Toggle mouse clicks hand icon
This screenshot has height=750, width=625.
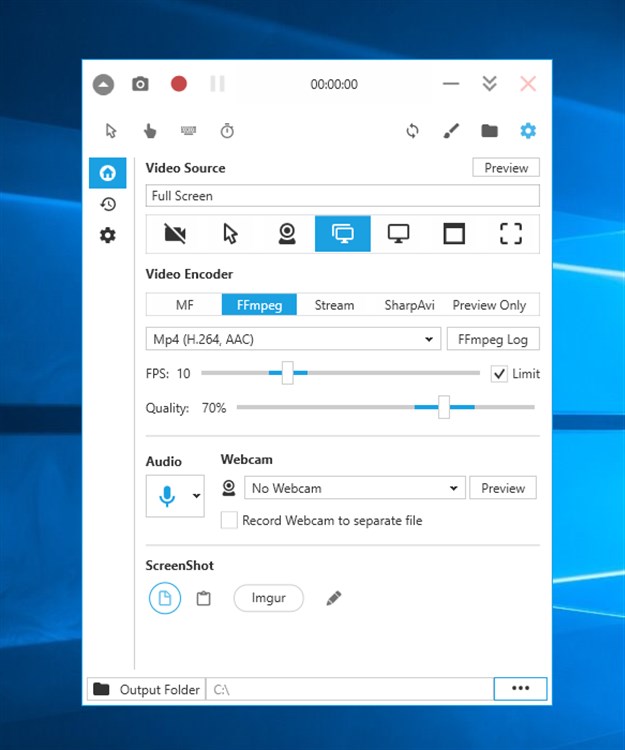coord(150,131)
